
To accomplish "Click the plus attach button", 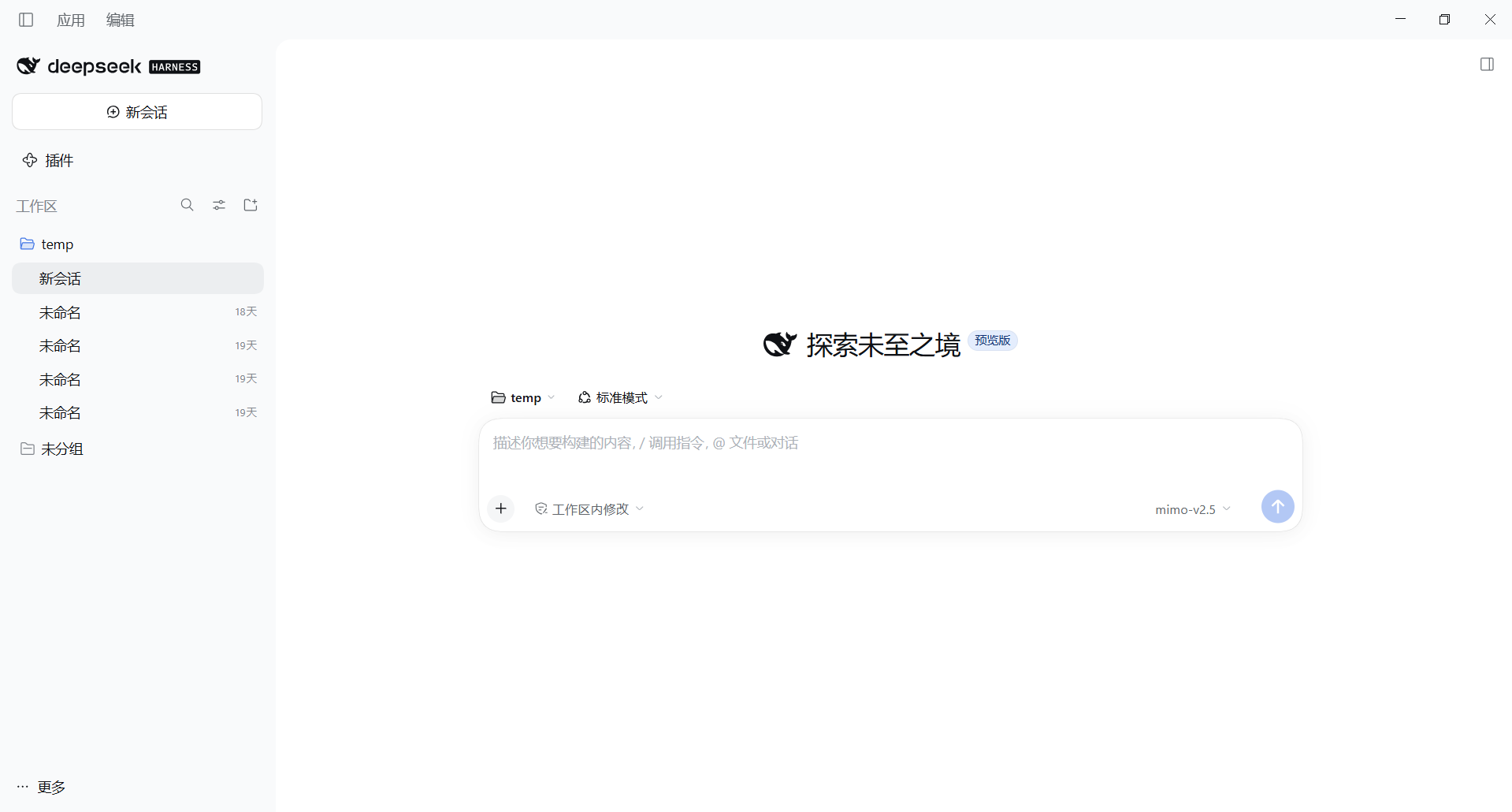I will tap(501, 508).
